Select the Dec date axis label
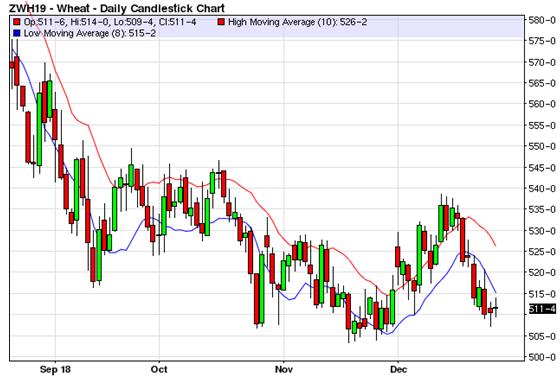 (x=398, y=370)
